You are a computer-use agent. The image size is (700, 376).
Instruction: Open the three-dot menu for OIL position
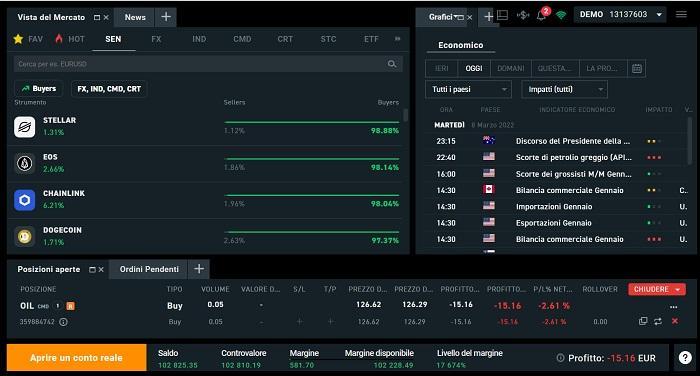674,307
